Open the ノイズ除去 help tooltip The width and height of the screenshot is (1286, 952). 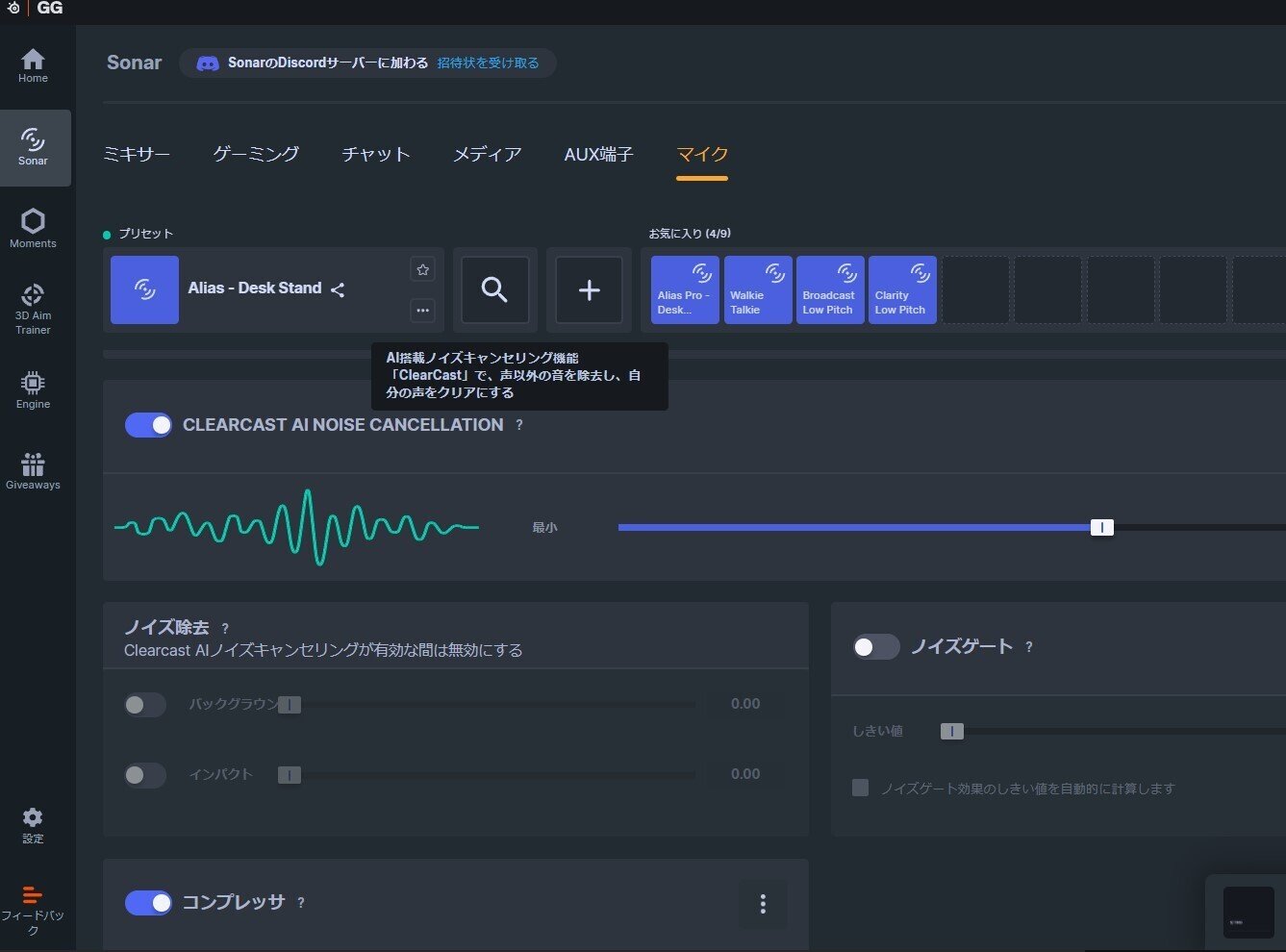point(225,627)
